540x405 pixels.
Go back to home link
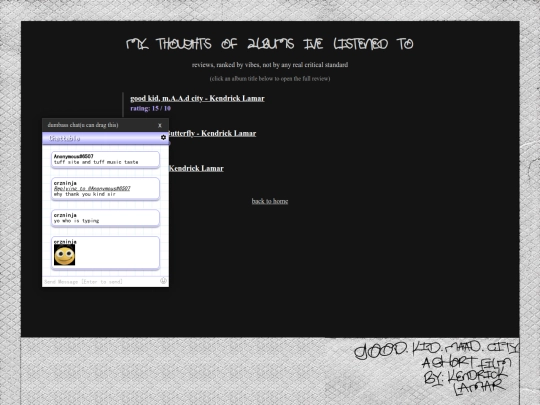pos(270,201)
